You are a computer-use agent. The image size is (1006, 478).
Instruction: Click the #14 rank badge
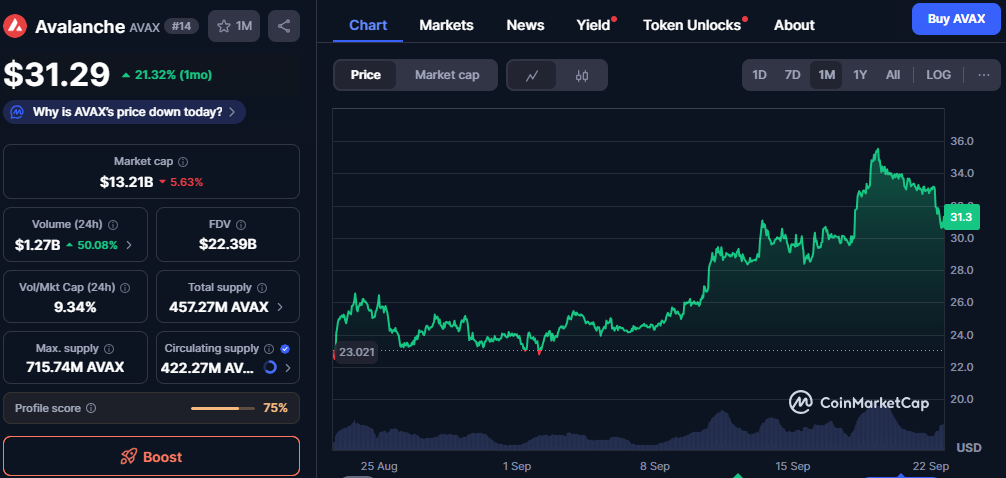(182, 26)
